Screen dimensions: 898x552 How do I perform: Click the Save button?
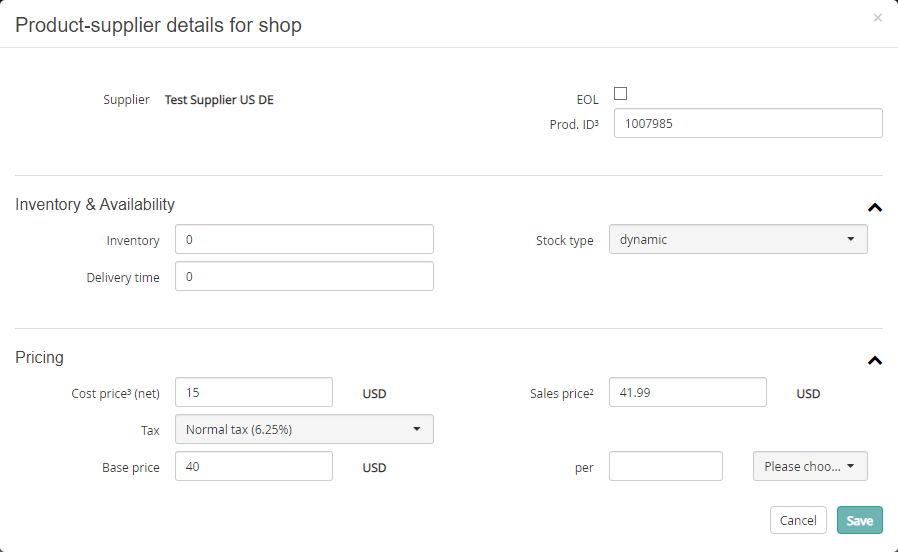click(x=860, y=520)
